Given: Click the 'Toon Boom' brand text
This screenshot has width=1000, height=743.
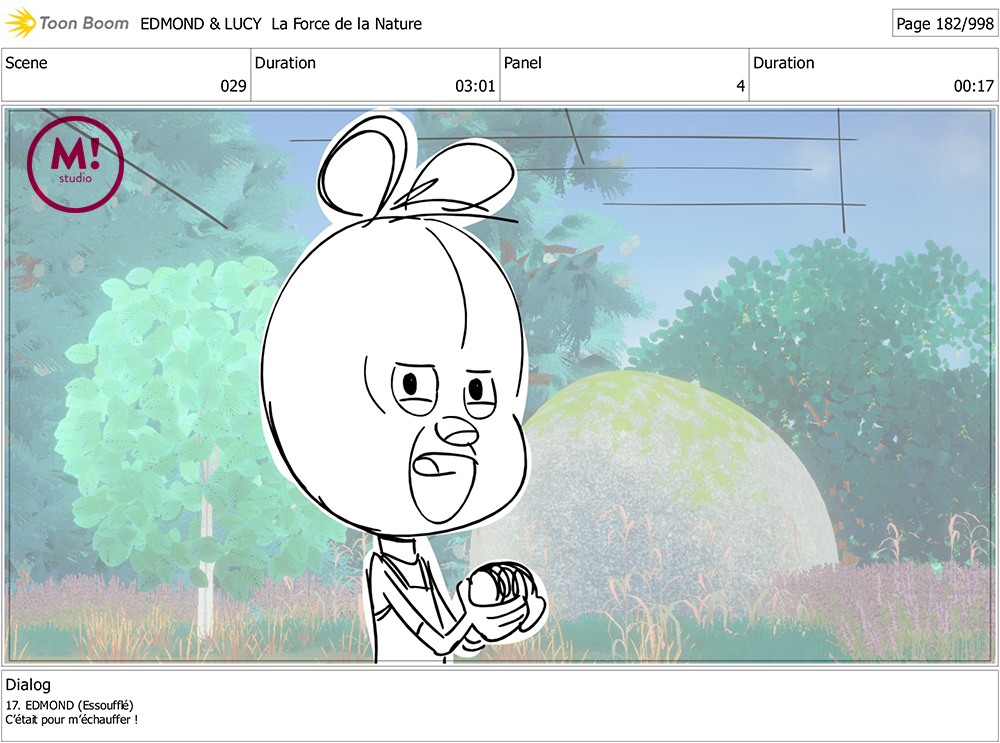Looking at the screenshot, I should pos(84,24).
